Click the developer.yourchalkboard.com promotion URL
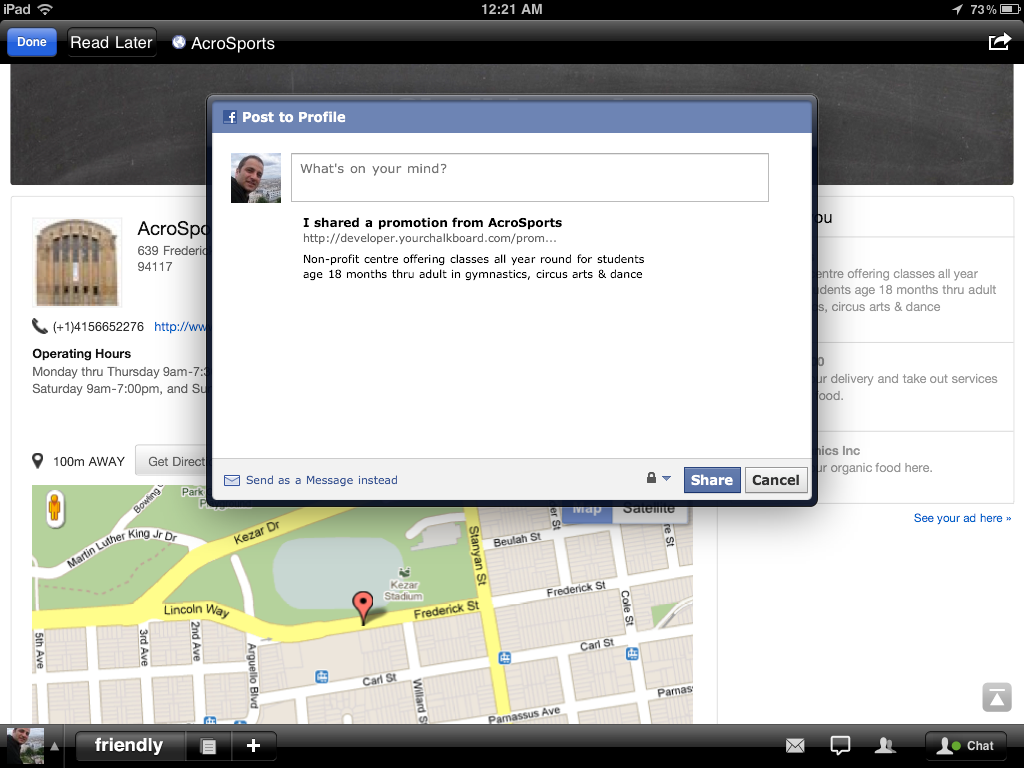Viewport: 1024px width, 768px height. pos(430,238)
